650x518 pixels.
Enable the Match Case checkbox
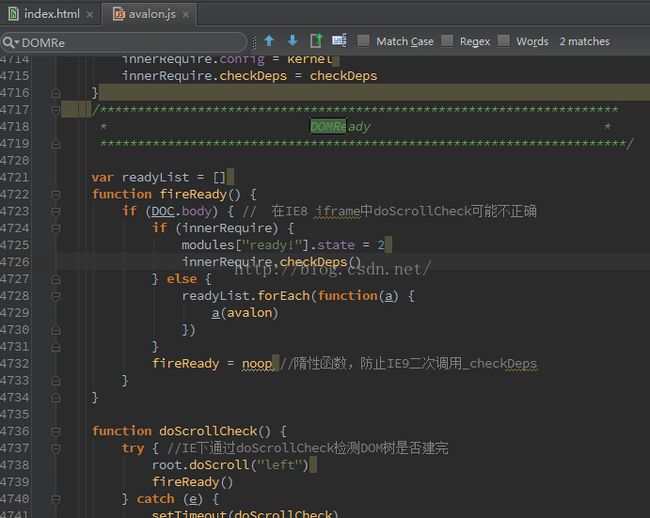tap(364, 41)
